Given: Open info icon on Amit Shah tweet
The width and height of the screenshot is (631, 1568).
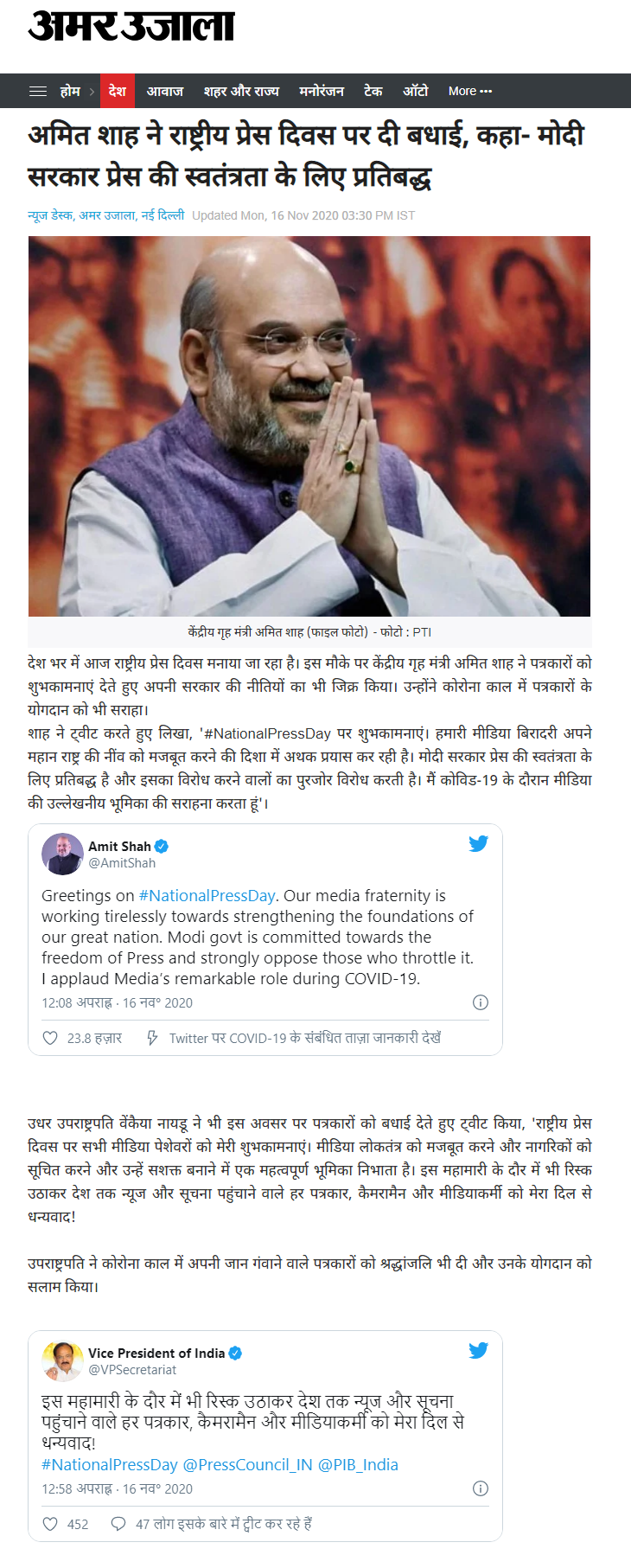Looking at the screenshot, I should 481,1002.
